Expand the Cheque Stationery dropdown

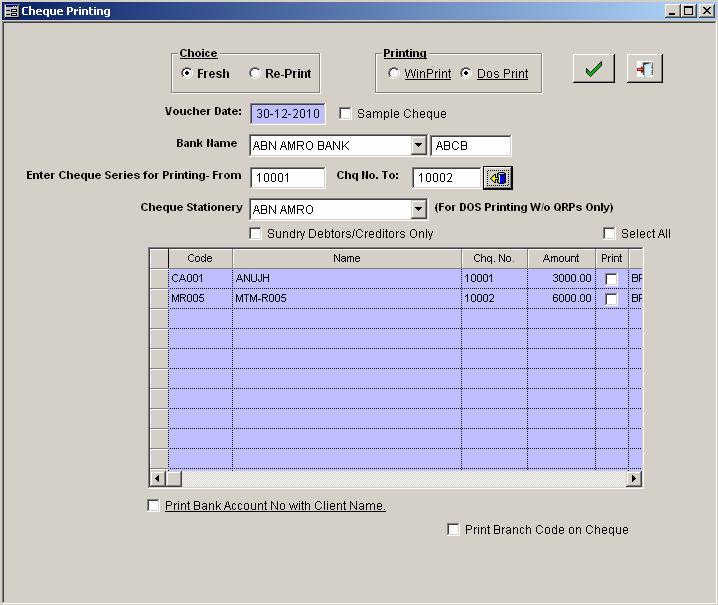point(418,210)
